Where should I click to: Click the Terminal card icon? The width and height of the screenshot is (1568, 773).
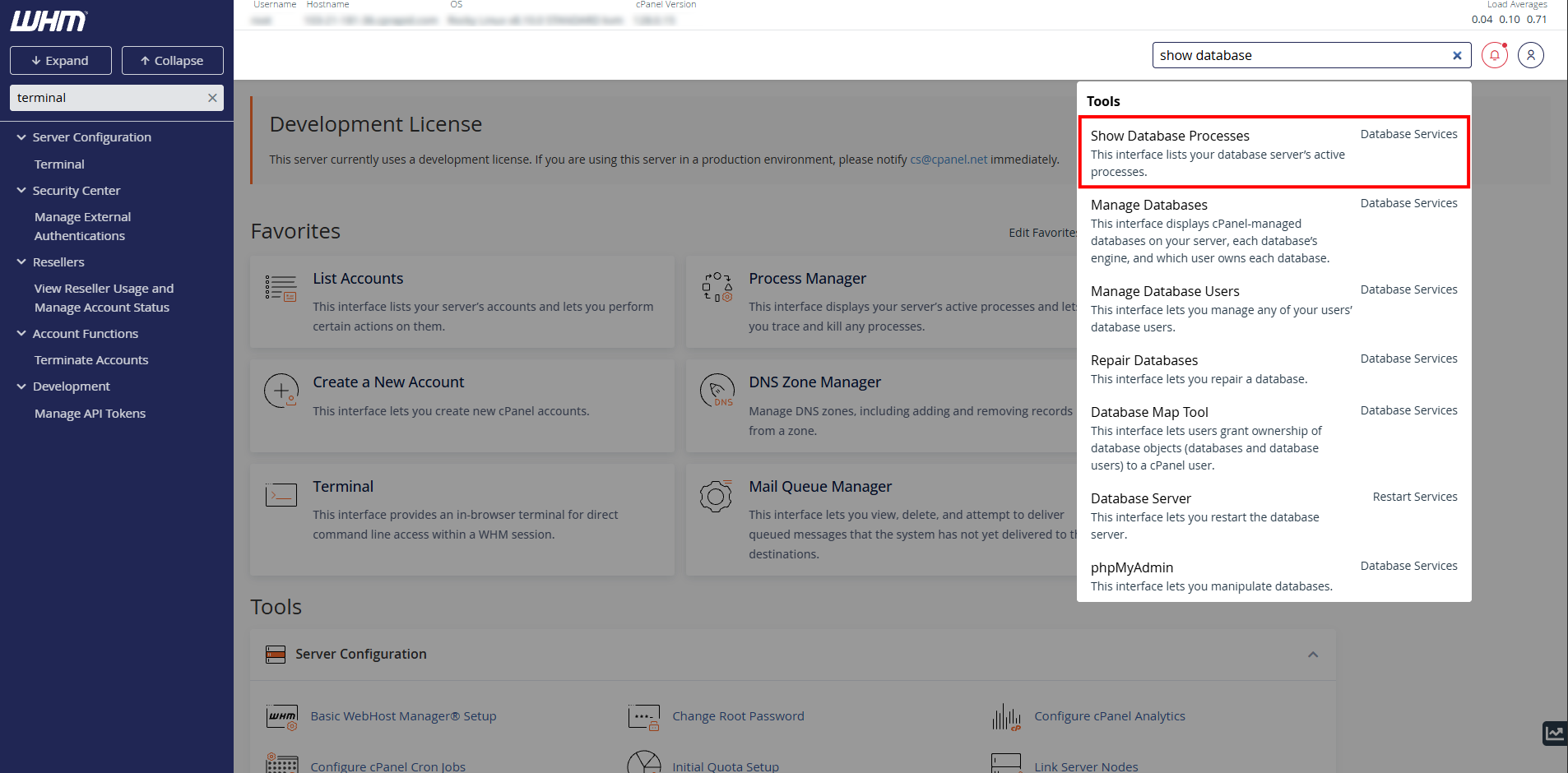pyautogui.click(x=281, y=495)
